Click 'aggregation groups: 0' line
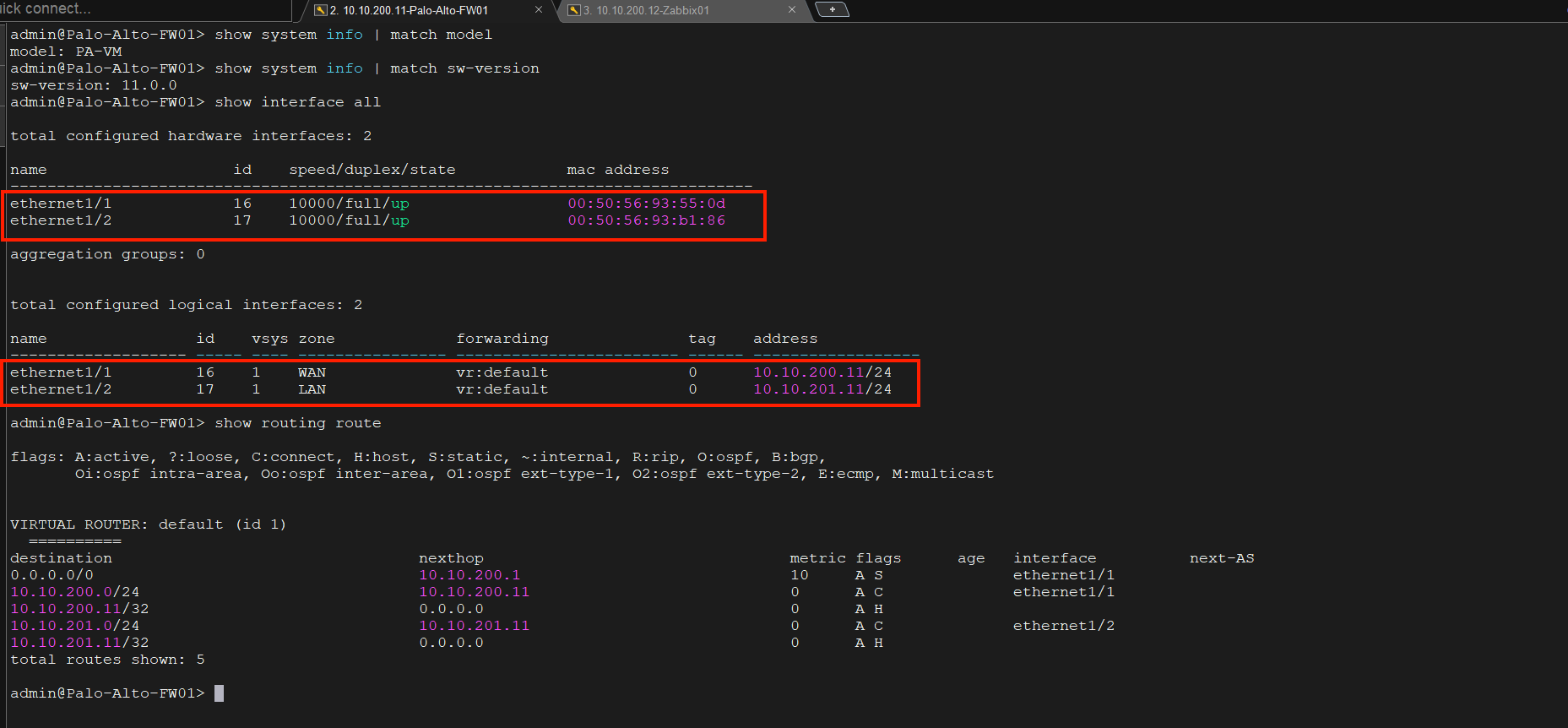This screenshot has width=1568, height=728. click(107, 254)
